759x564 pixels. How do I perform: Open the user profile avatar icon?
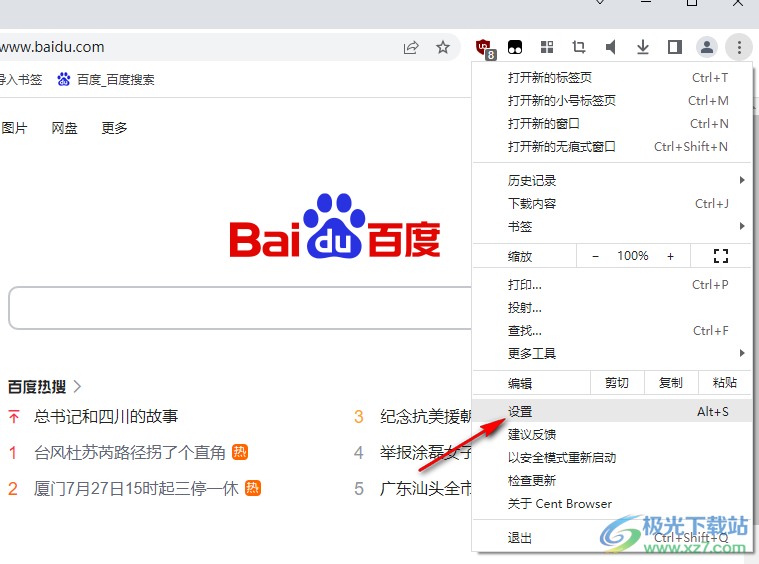tap(707, 47)
